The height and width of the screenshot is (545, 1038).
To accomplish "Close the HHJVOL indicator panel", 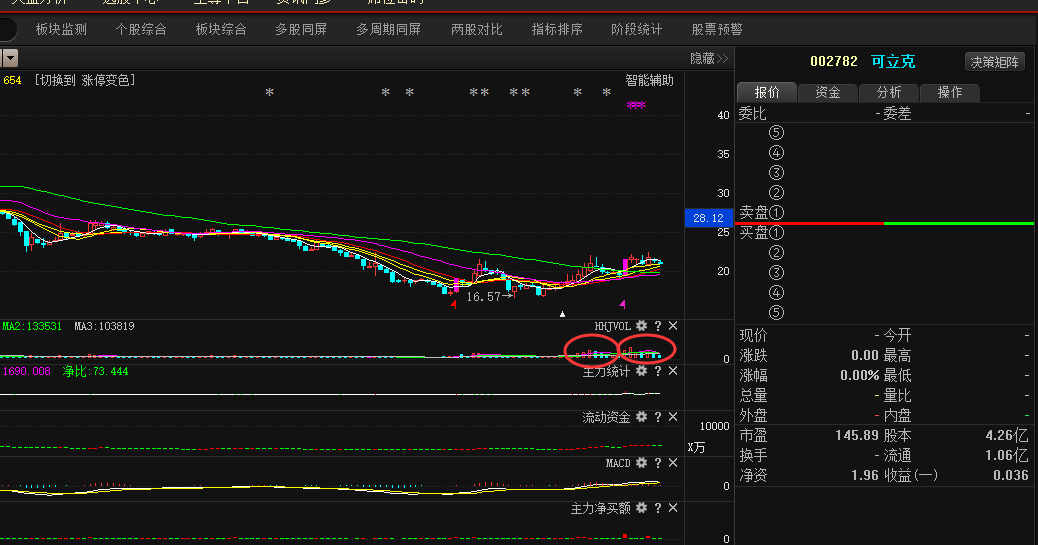I will [673, 326].
